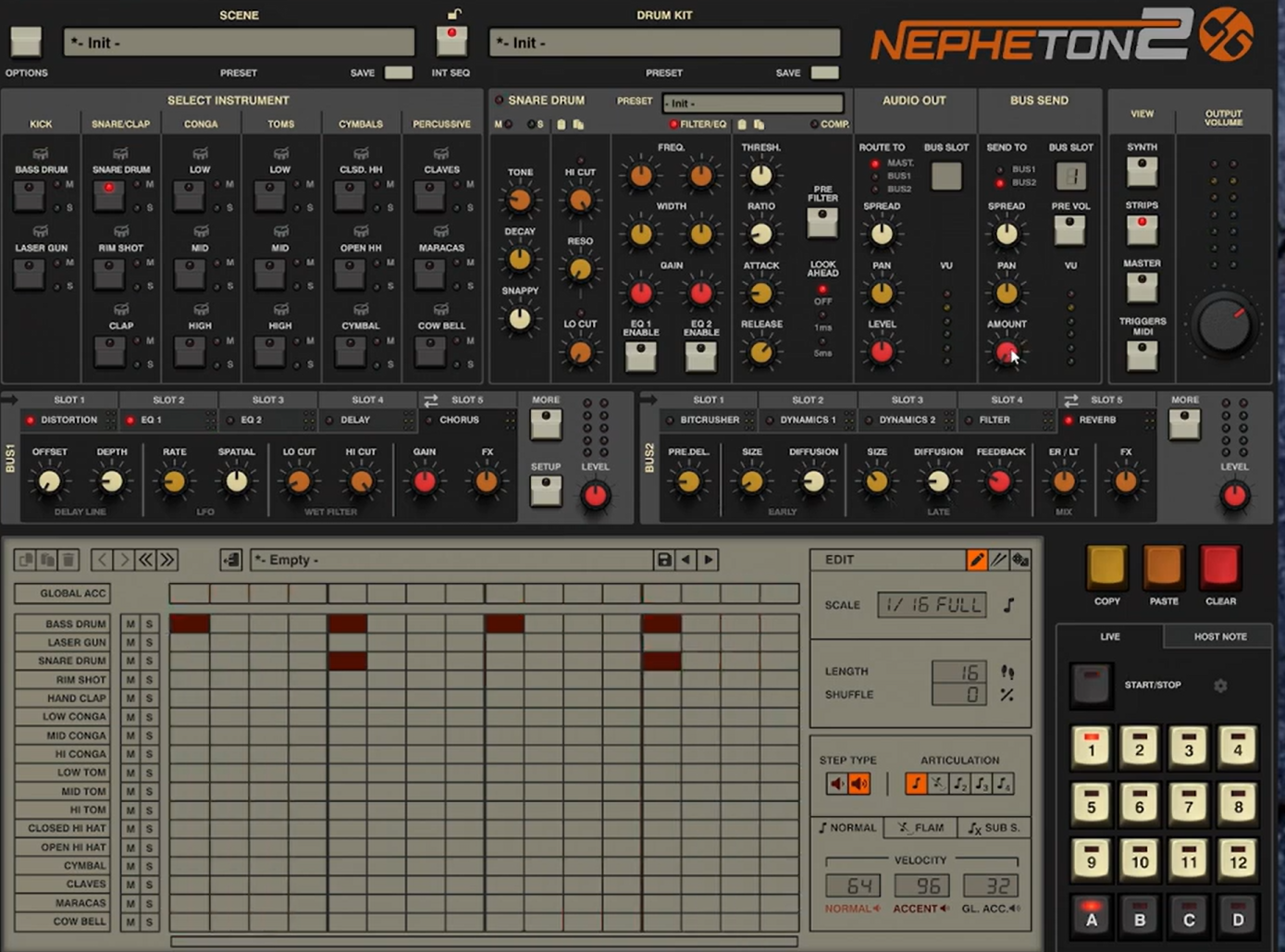Select the quadruple sub-step articulation icon
The width and height of the screenshot is (1285, 952).
(1004, 784)
